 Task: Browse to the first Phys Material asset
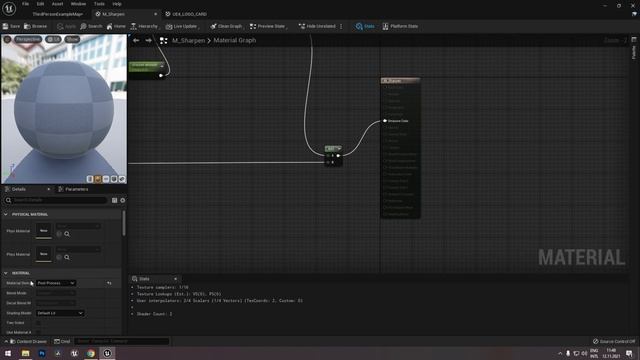coord(67,234)
